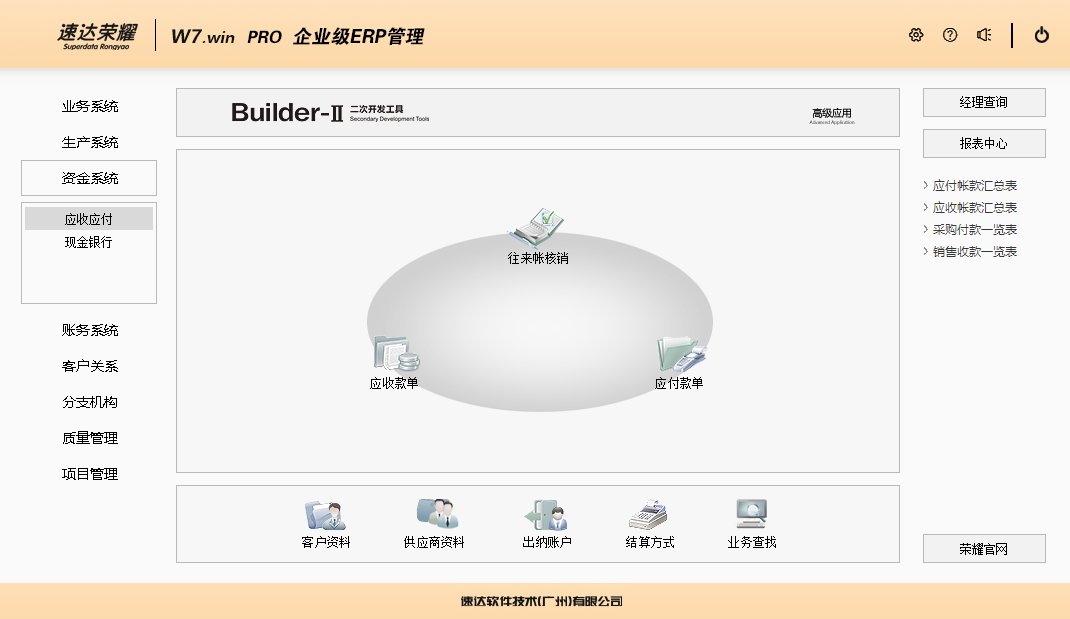
Task: Open the 应付款单 module icon
Action: click(680, 355)
